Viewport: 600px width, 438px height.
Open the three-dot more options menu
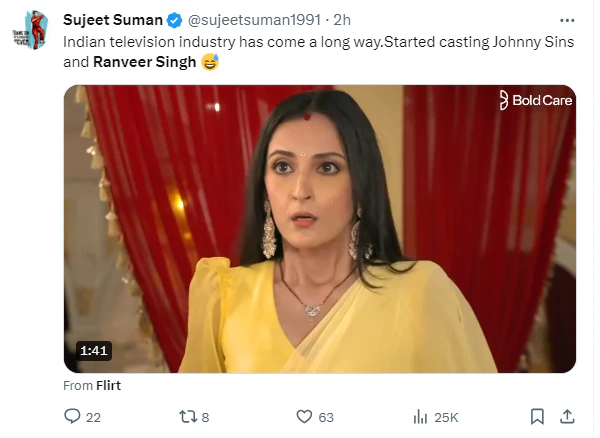pyautogui.click(x=566, y=21)
